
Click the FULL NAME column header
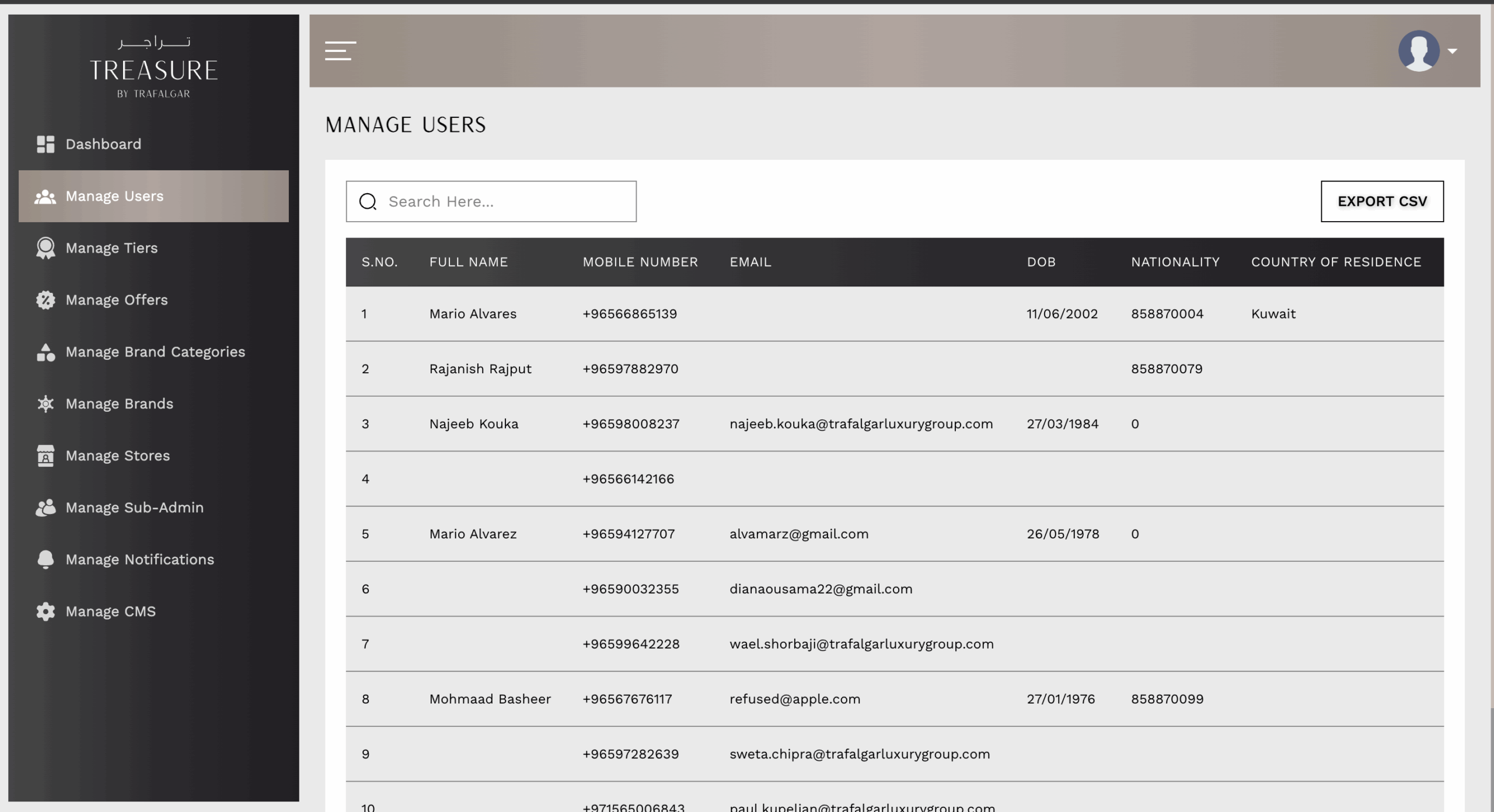point(469,262)
